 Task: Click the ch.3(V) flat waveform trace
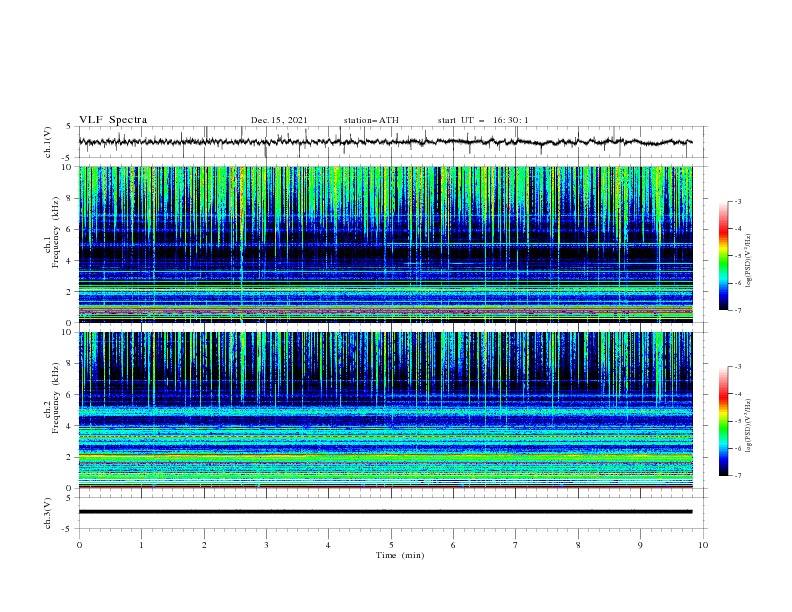[385, 512]
